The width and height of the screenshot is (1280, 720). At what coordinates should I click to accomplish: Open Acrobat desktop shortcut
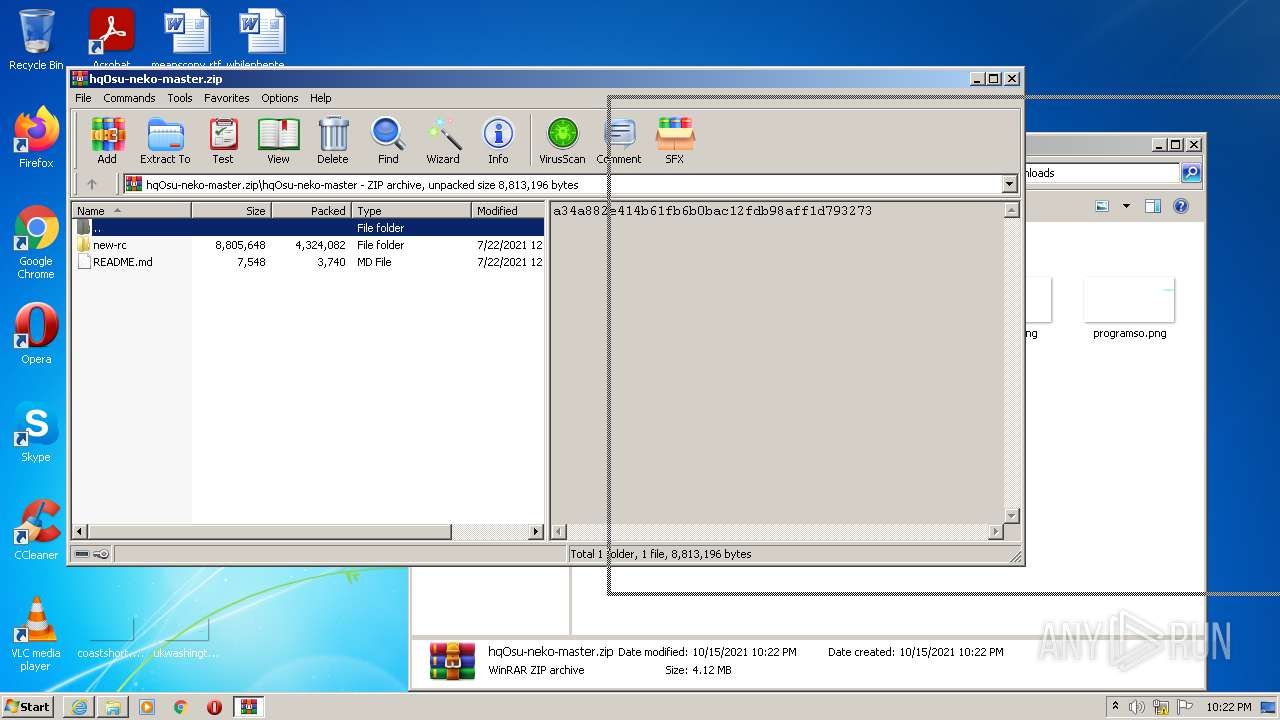point(111,40)
